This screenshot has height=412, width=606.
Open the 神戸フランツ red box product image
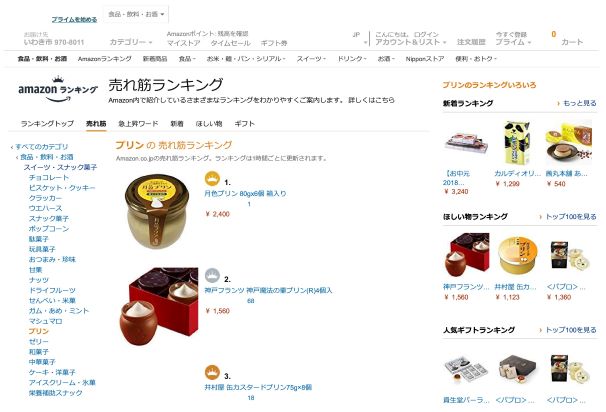pyautogui.click(x=159, y=306)
